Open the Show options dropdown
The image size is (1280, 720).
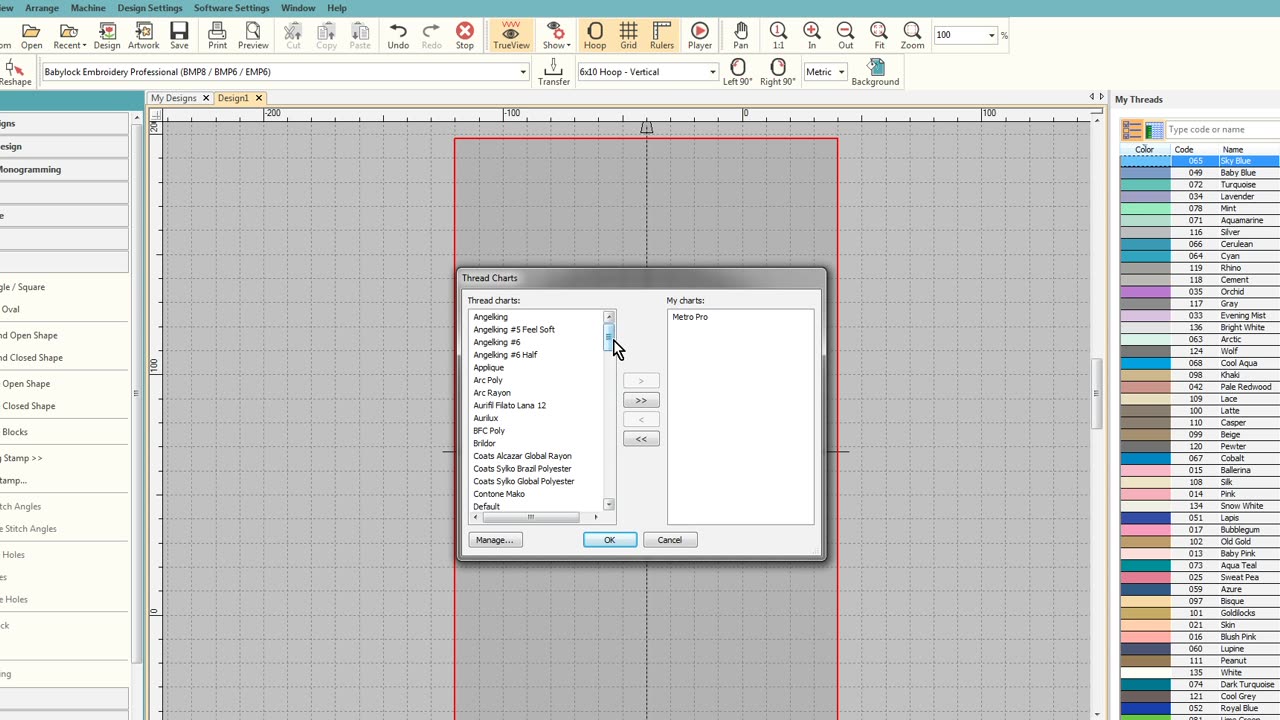pyautogui.click(x=556, y=36)
